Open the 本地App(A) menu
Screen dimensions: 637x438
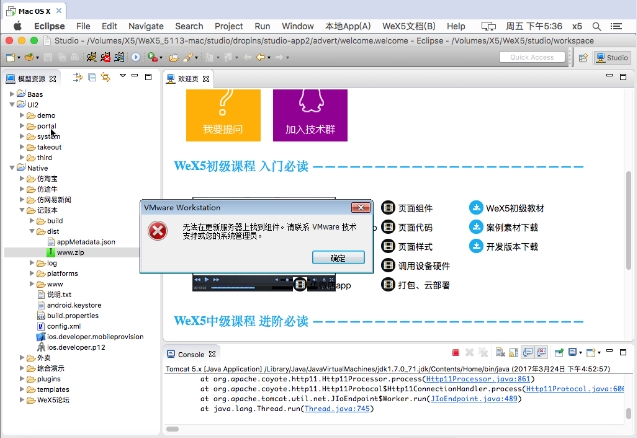(348, 26)
